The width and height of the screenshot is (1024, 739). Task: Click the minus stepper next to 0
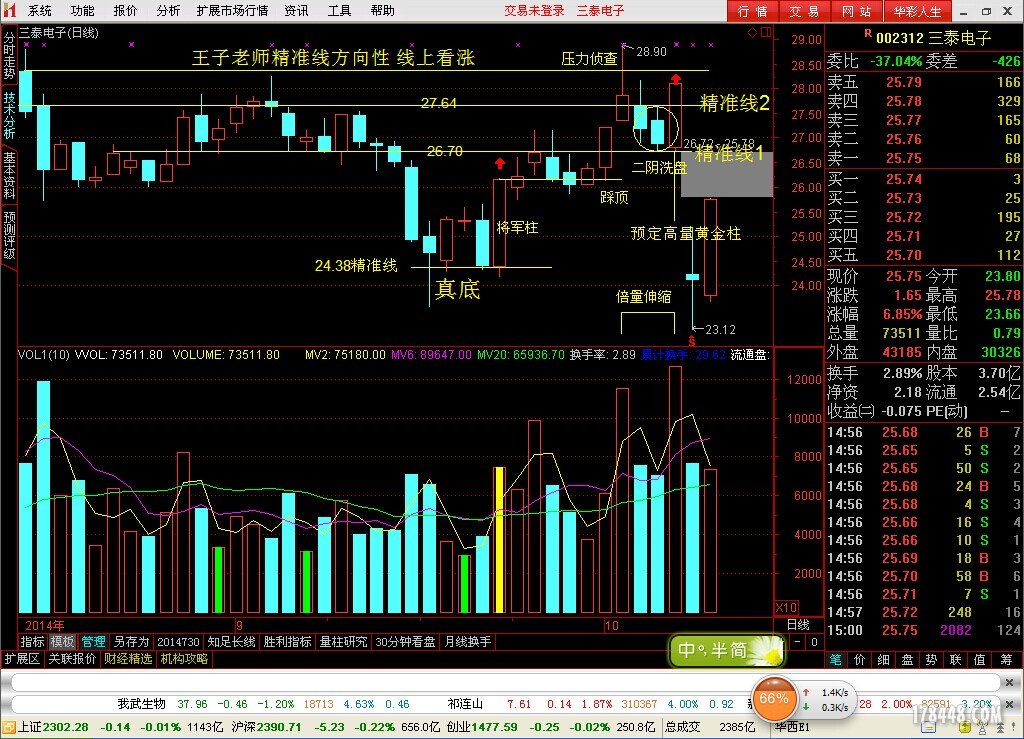(x=797, y=642)
